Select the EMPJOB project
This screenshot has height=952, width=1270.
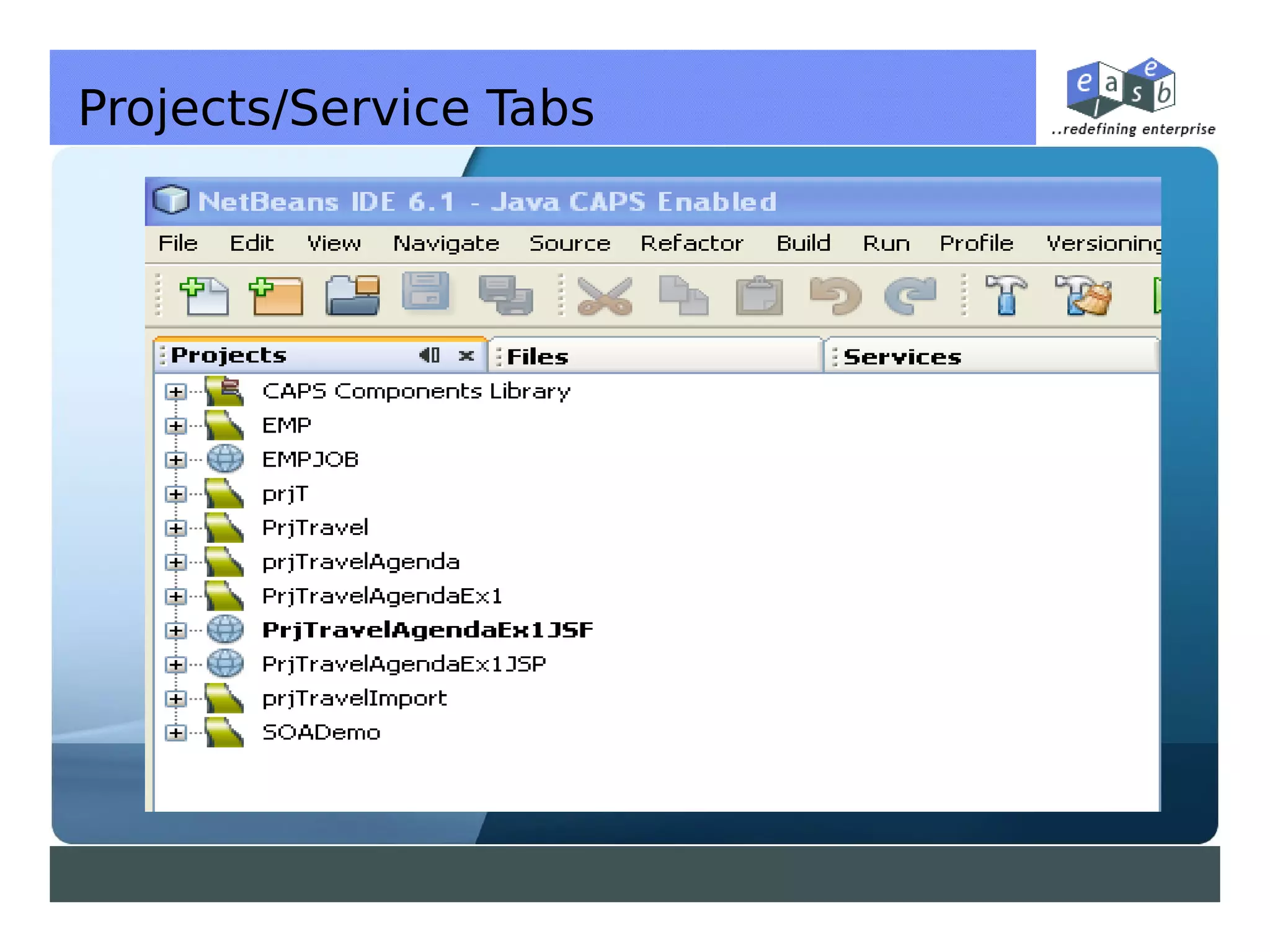point(310,459)
